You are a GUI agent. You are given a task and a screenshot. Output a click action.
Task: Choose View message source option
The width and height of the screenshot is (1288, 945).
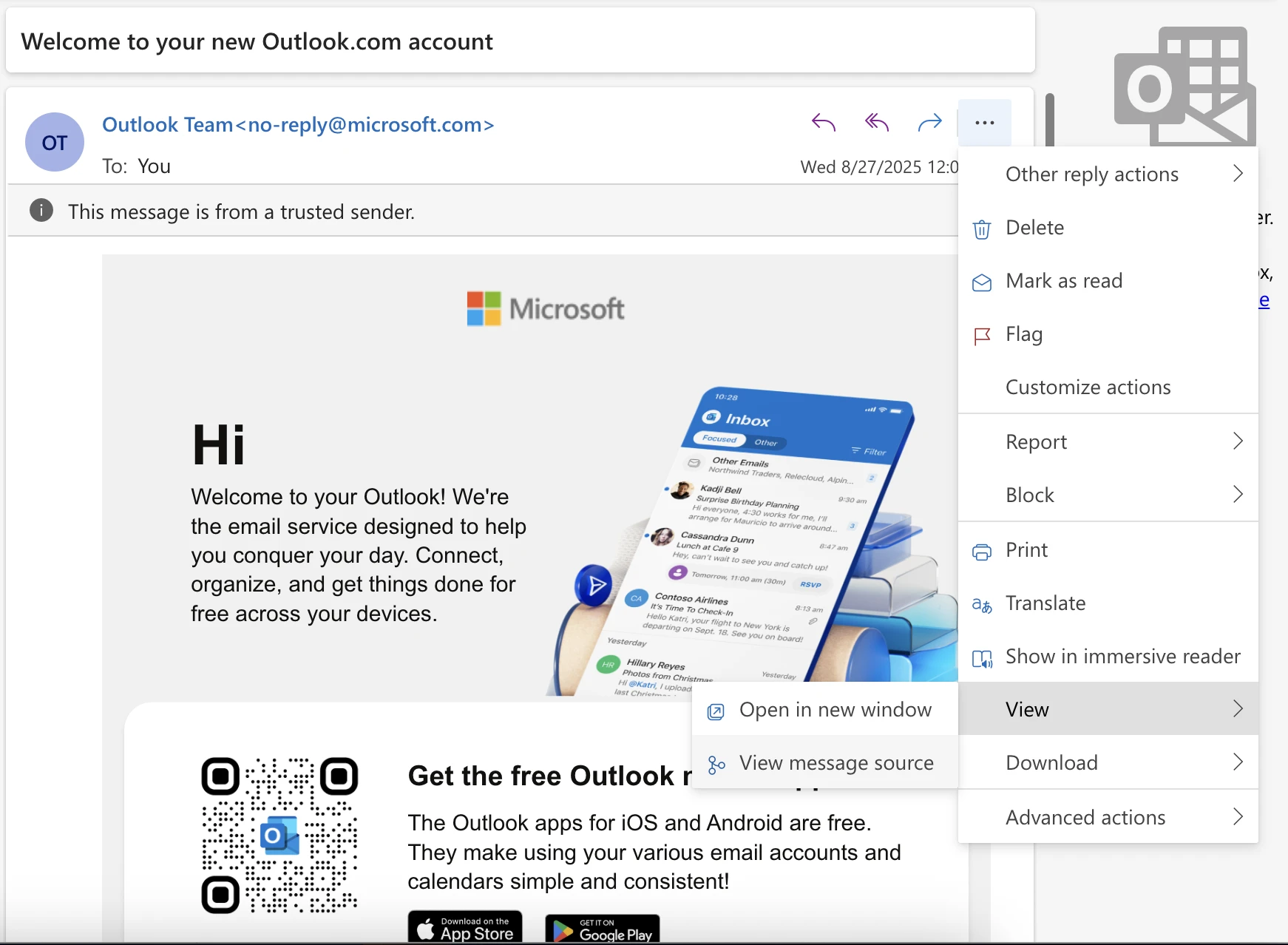(835, 763)
